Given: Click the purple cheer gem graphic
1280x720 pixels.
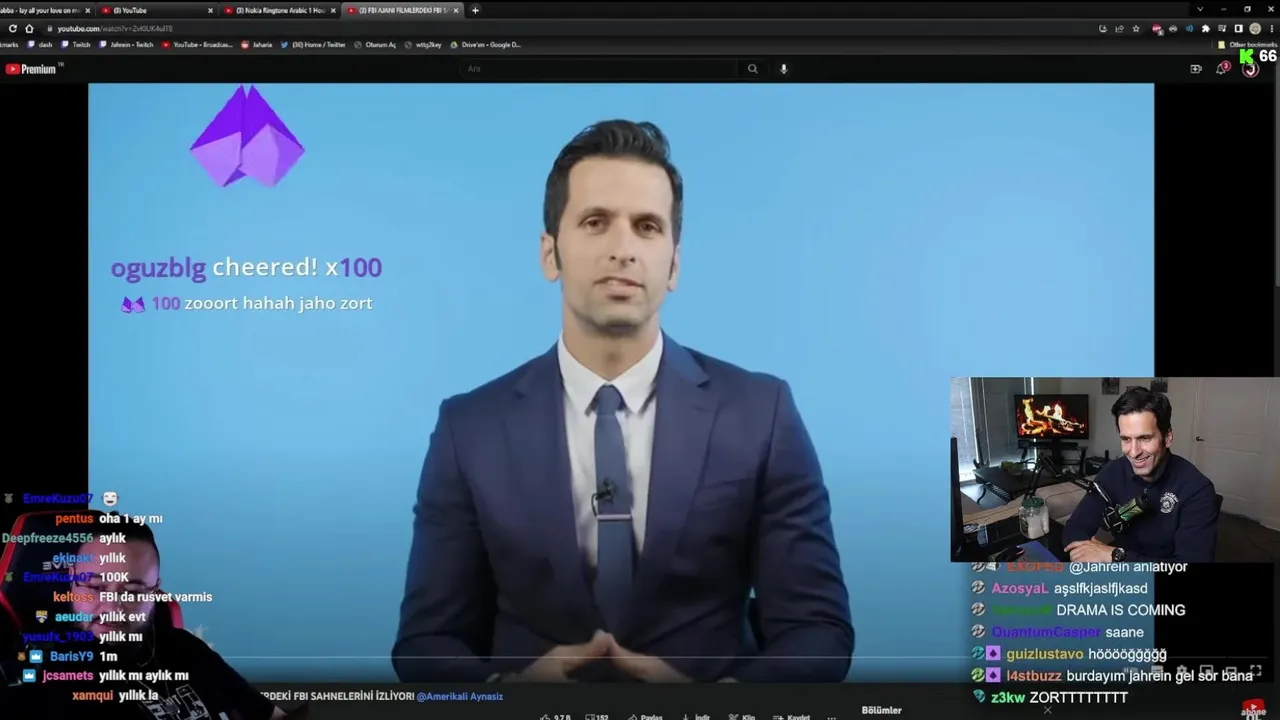Looking at the screenshot, I should pos(247,137).
